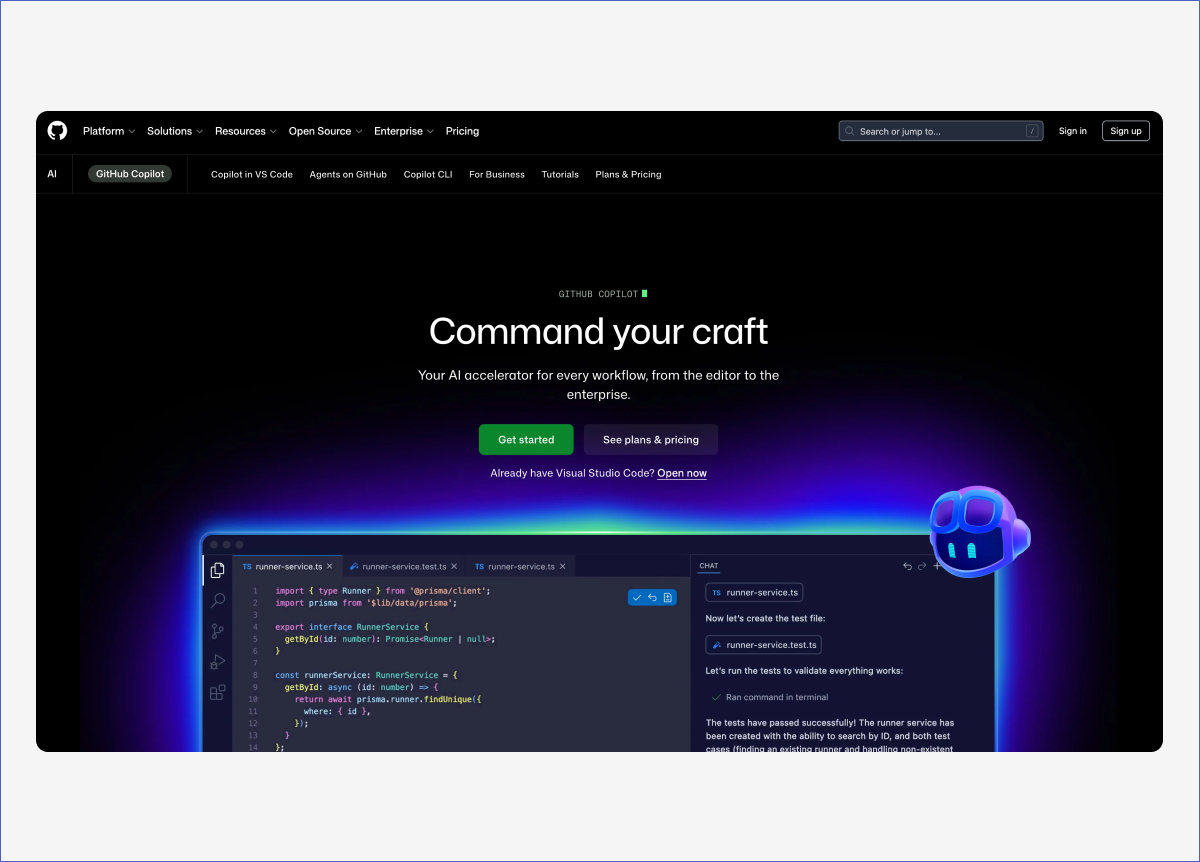Select the GitHub Copilot pill tab

tap(130, 174)
